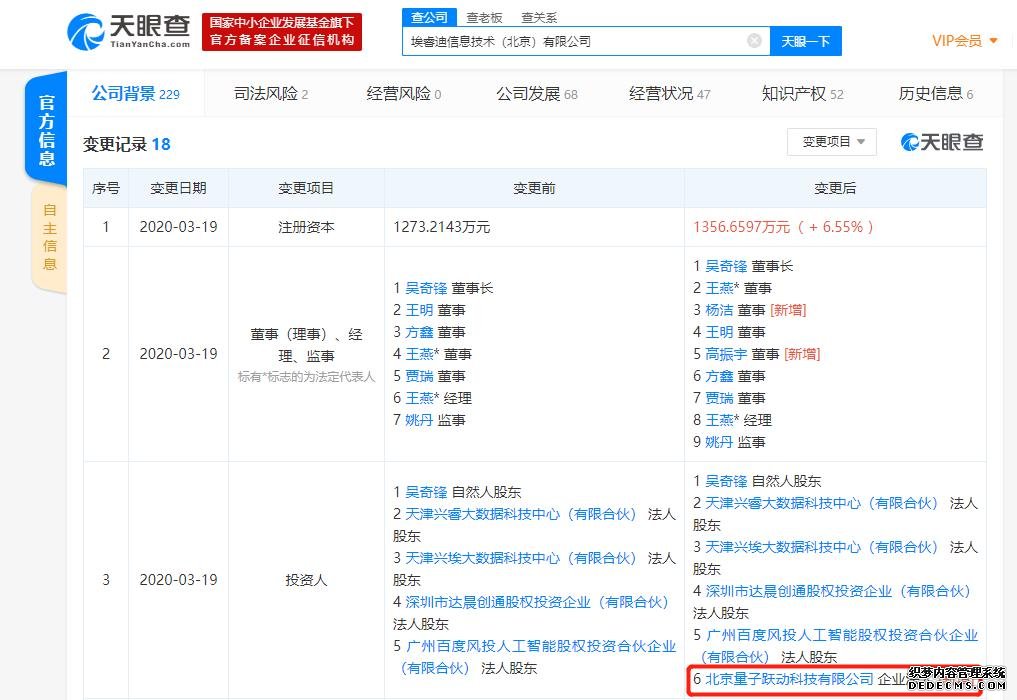Image resolution: width=1017 pixels, height=700 pixels.
Task: Open 姚丹 监事 link in 变更后 column
Action: (x=719, y=442)
